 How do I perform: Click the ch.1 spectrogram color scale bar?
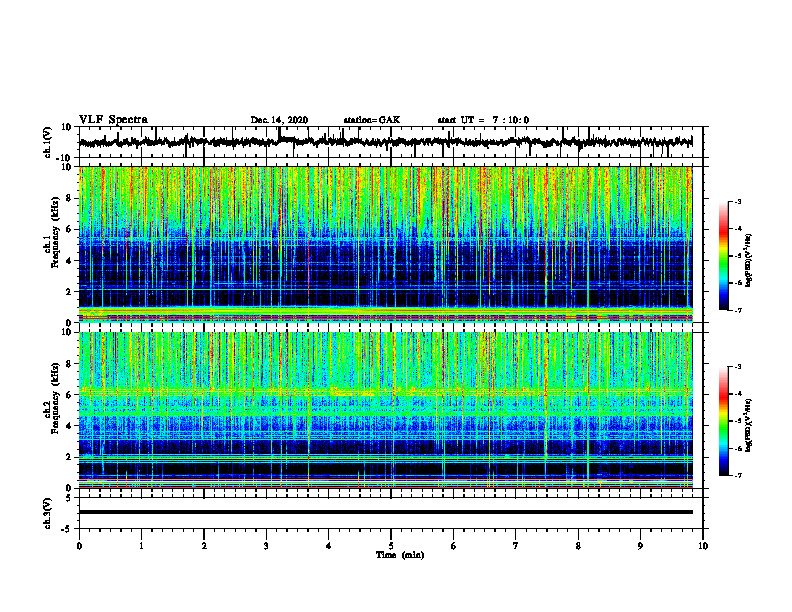pos(723,256)
